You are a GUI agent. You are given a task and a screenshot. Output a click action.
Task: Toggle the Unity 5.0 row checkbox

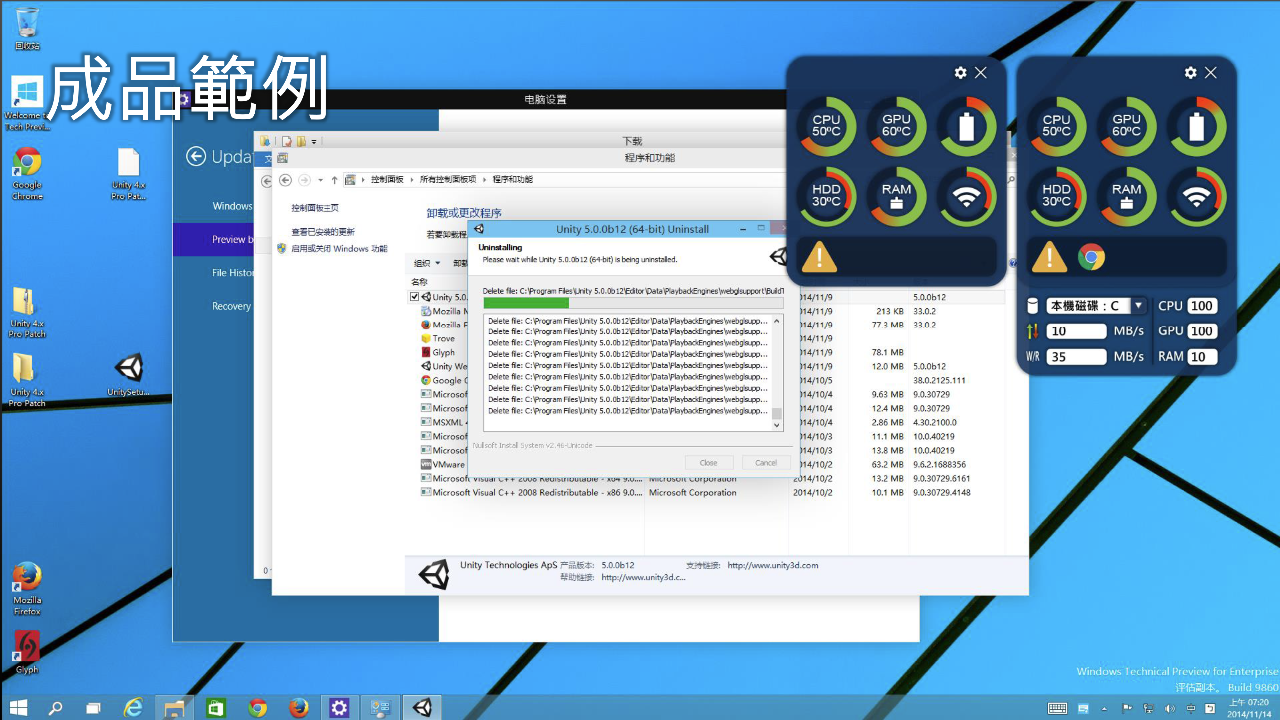[414, 297]
